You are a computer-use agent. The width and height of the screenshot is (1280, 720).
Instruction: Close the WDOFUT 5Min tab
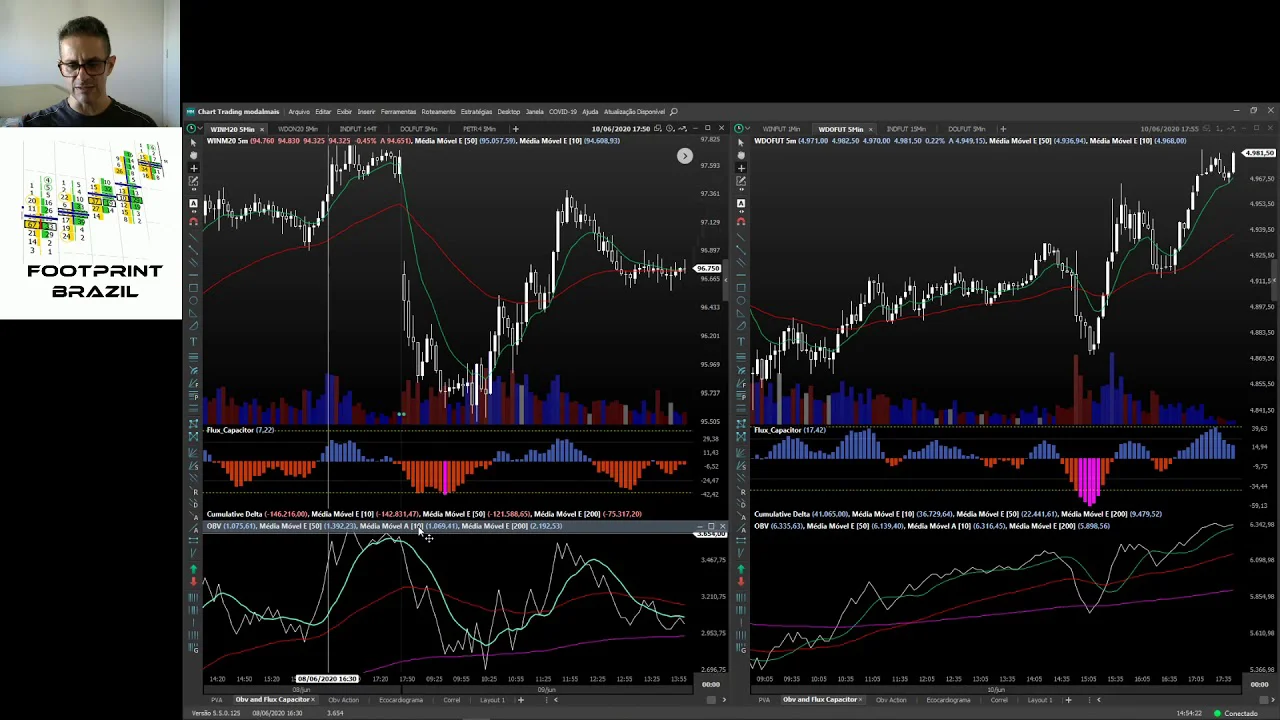[870, 129]
